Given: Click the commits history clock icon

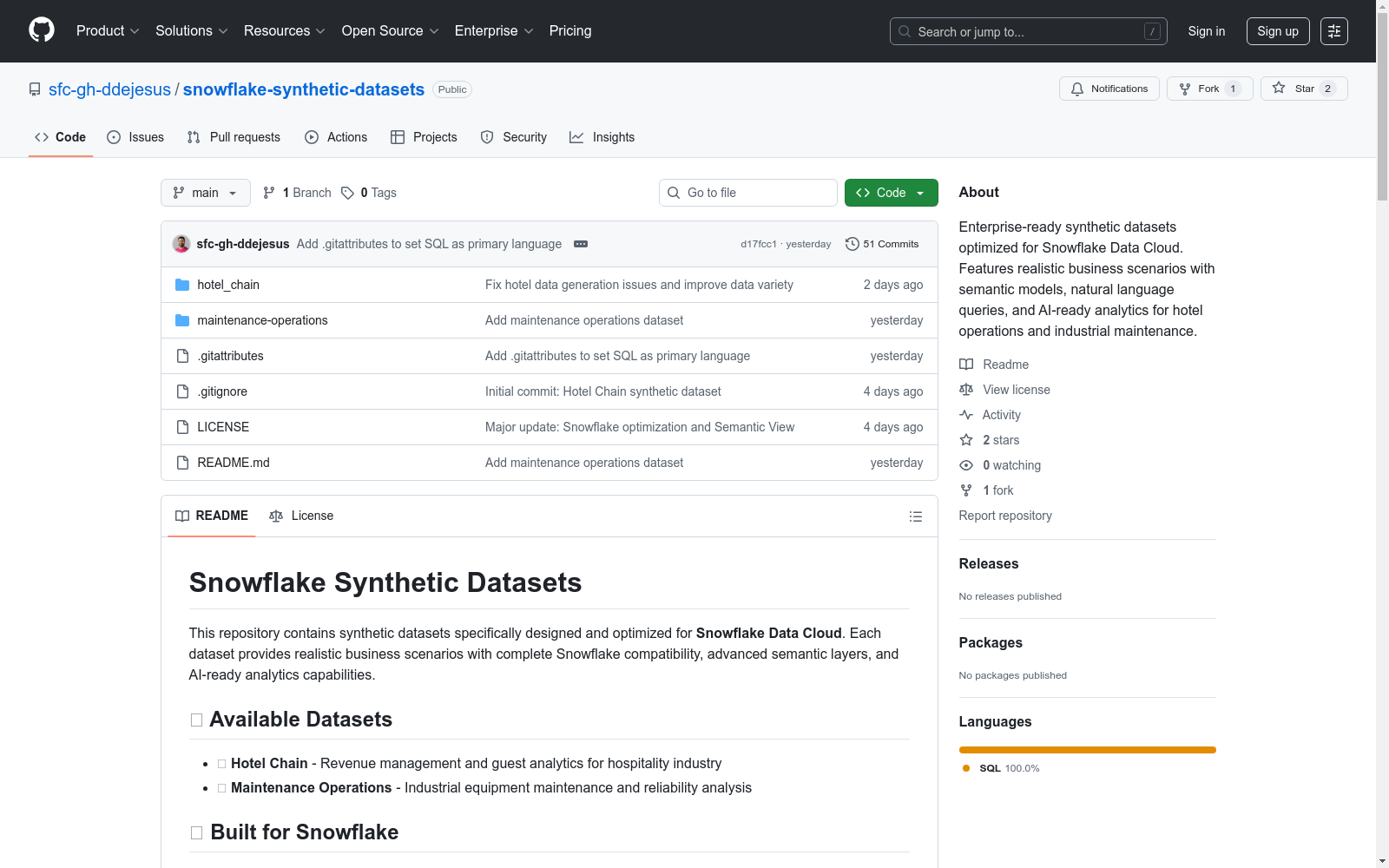Looking at the screenshot, I should [852, 244].
